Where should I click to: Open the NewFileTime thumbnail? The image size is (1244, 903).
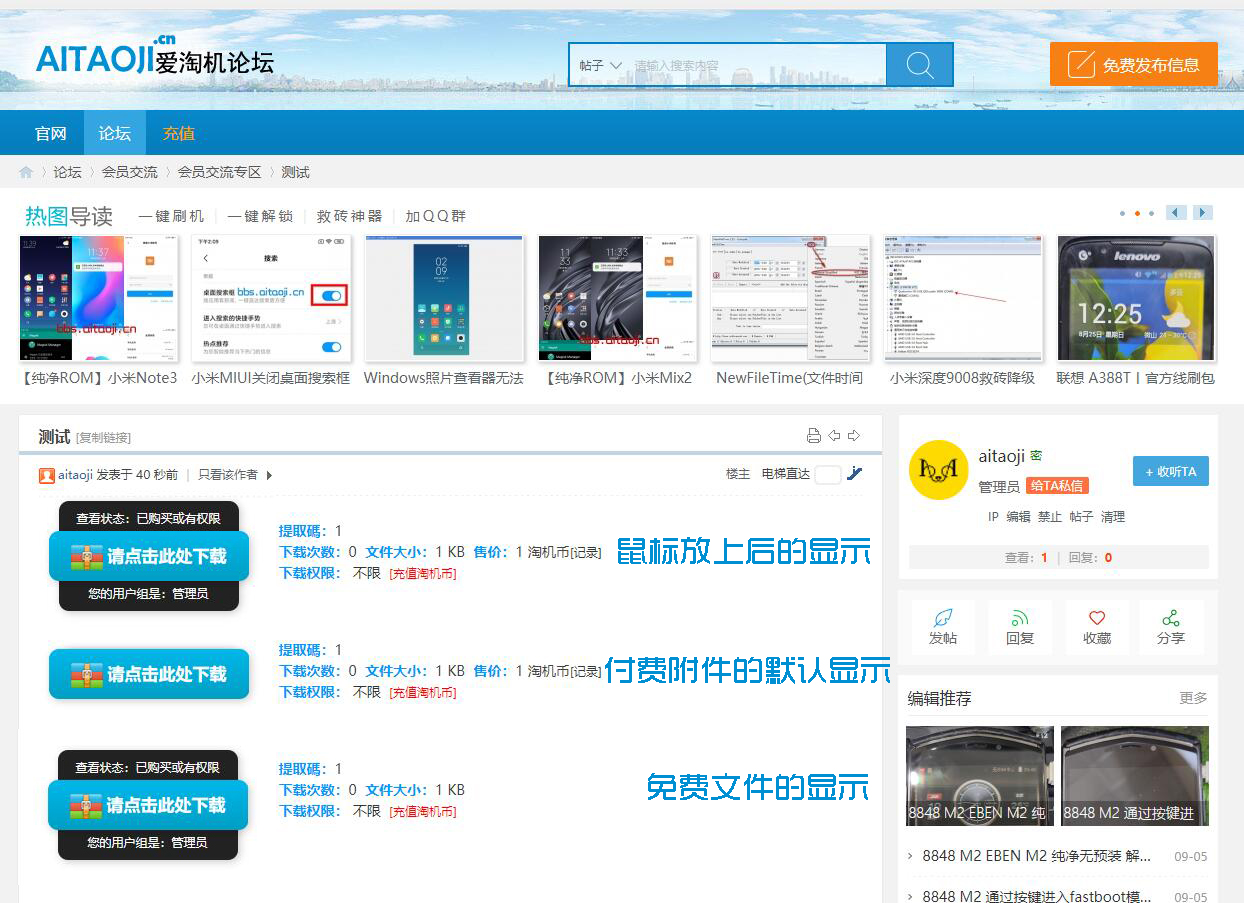point(790,298)
